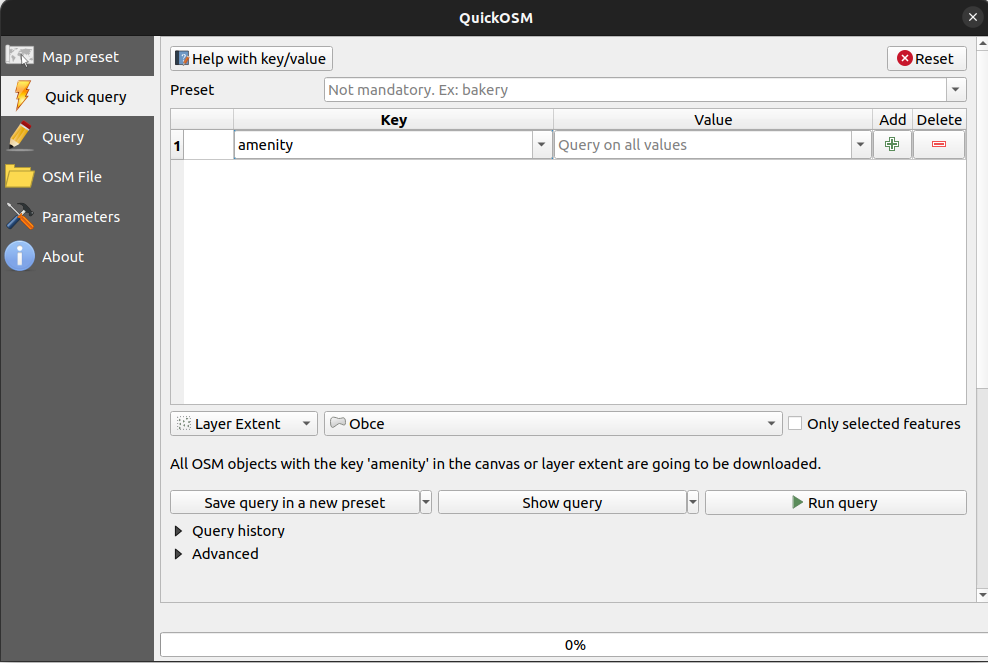Click the Run query button

(x=836, y=502)
